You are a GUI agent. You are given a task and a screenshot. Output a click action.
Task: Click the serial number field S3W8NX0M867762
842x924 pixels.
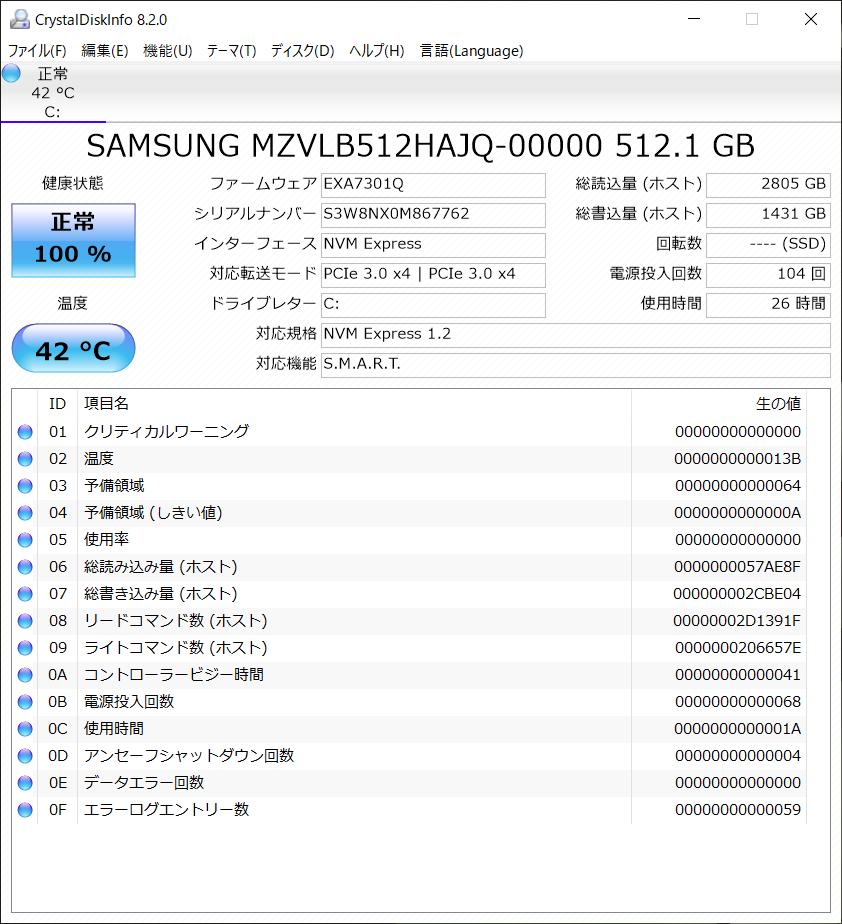point(433,214)
